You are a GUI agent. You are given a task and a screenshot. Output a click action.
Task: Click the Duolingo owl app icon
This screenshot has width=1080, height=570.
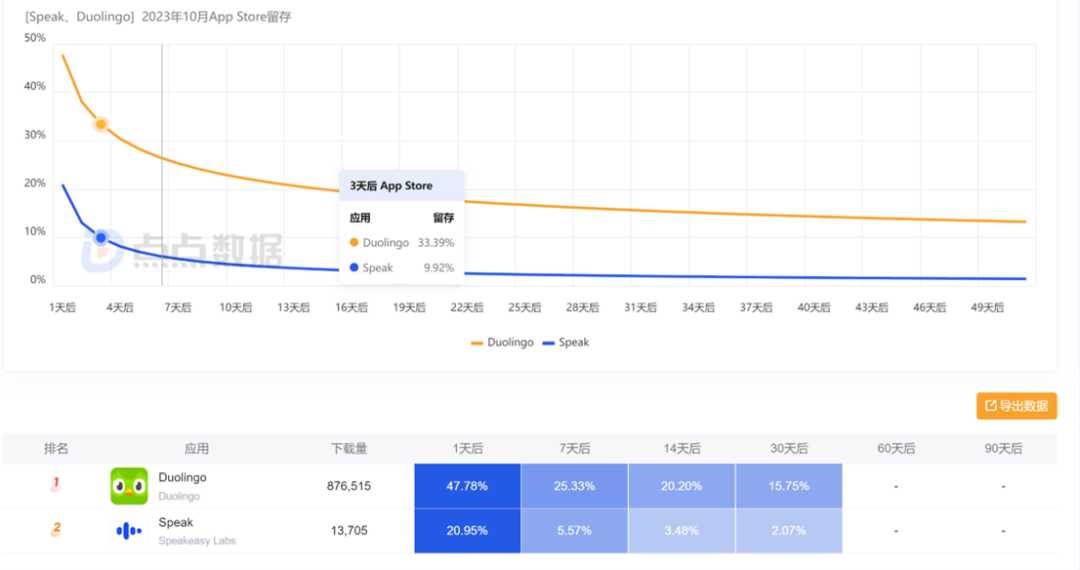(x=129, y=486)
